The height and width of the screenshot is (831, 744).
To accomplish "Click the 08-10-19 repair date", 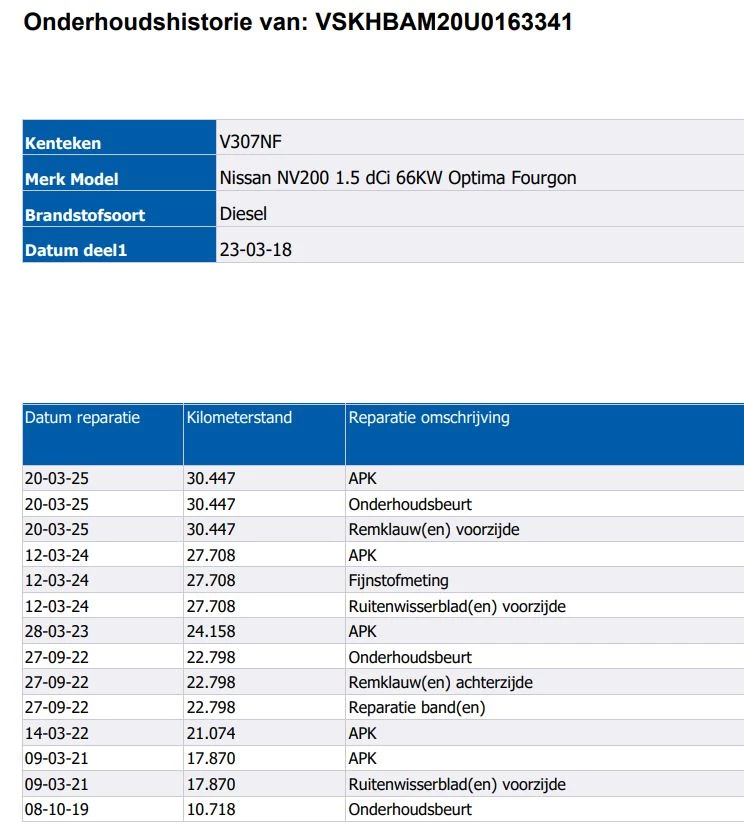I will point(56,809).
